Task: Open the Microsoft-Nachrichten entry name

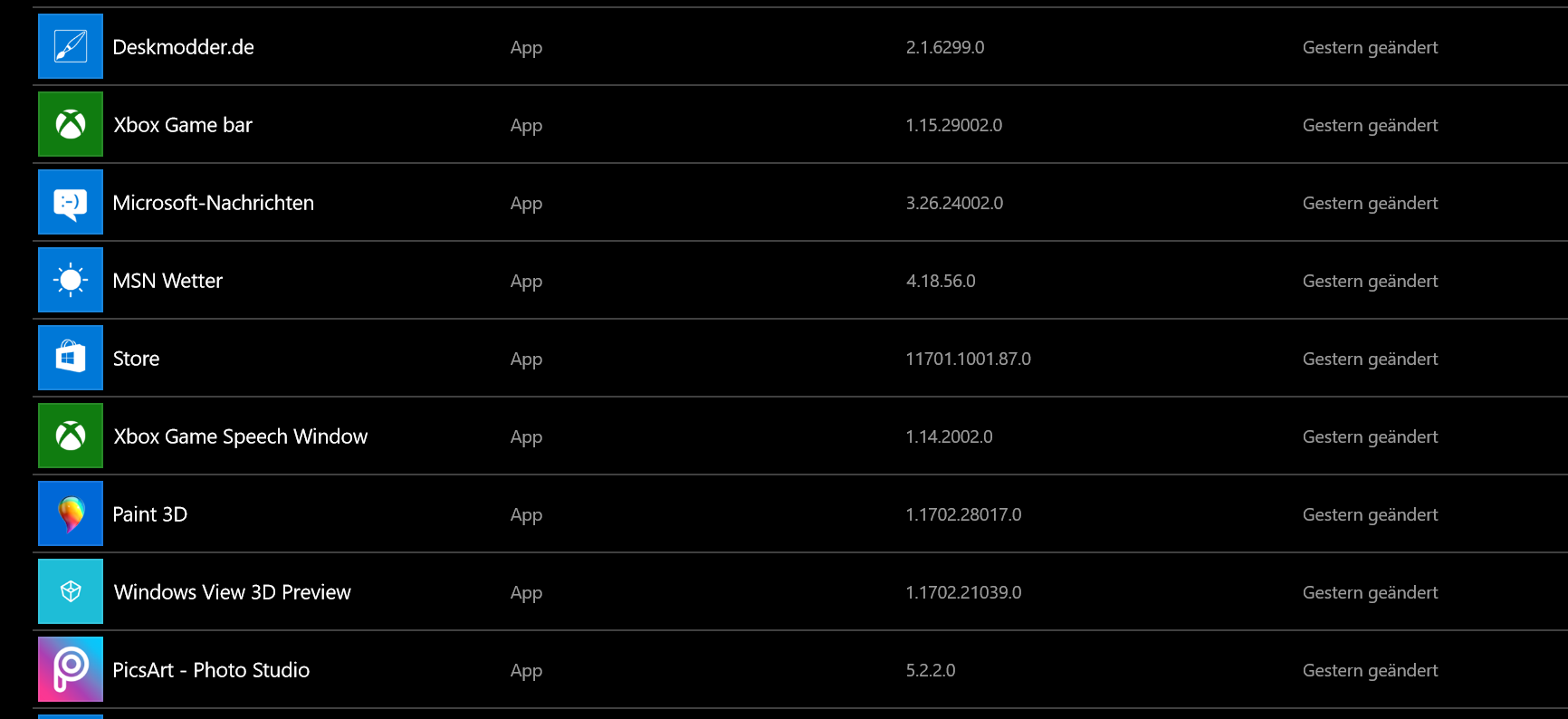Action: [214, 203]
